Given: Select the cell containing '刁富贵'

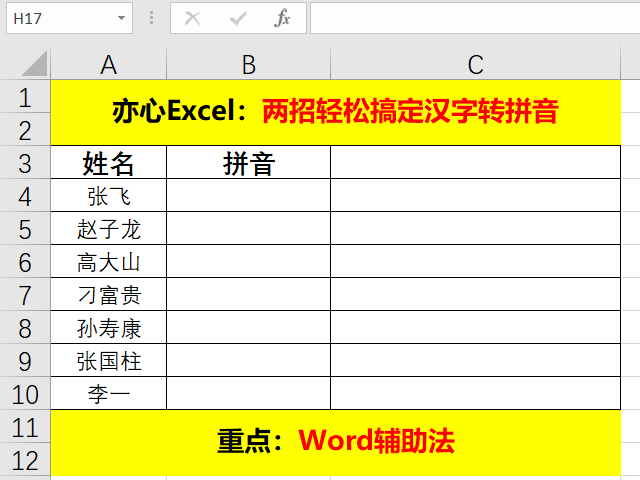Looking at the screenshot, I should 109,295.
